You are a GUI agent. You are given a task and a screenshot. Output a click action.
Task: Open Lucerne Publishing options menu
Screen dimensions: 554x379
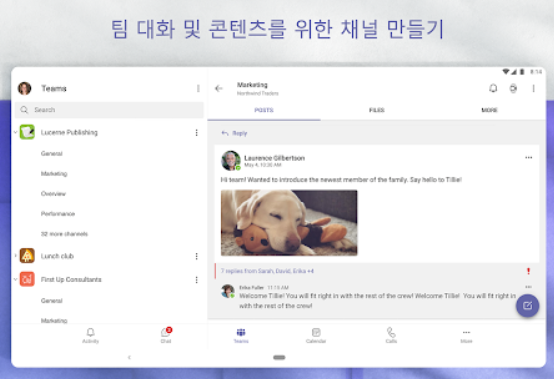pos(196,133)
